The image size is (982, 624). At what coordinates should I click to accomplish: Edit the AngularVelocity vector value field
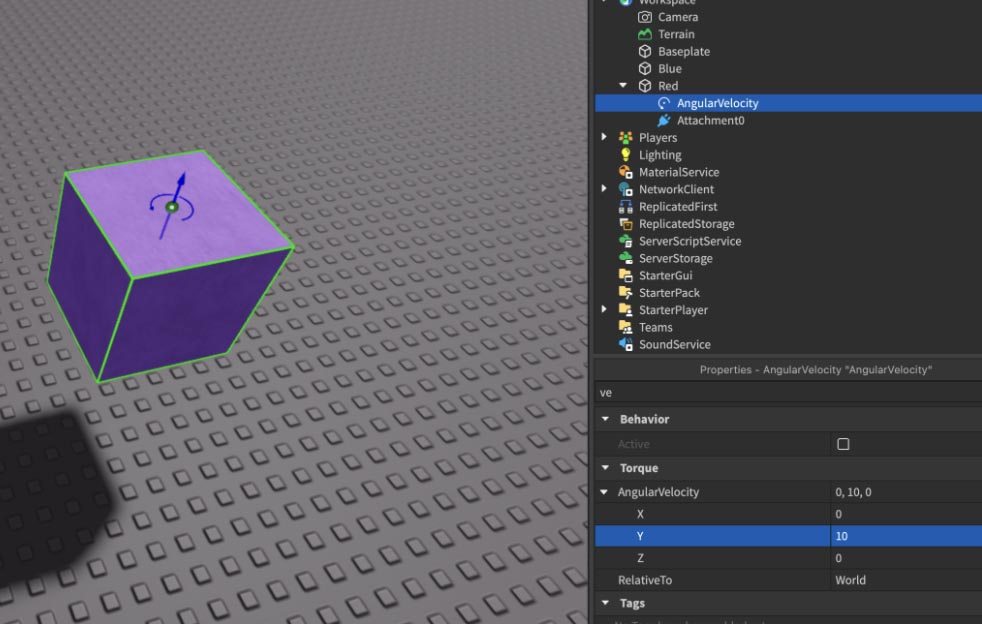906,492
